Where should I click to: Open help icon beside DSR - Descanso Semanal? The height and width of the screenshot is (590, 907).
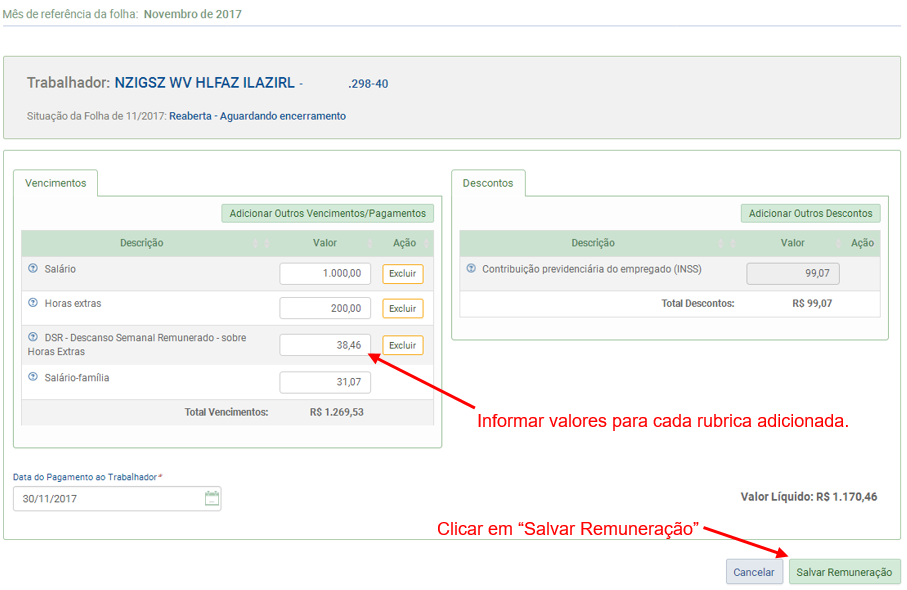pyautogui.click(x=33, y=337)
